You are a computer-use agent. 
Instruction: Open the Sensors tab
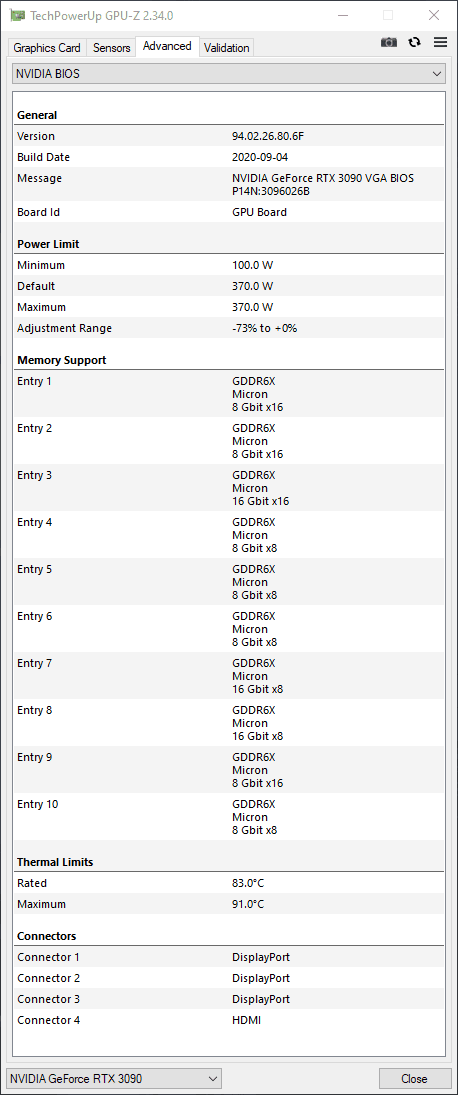[x=112, y=47]
